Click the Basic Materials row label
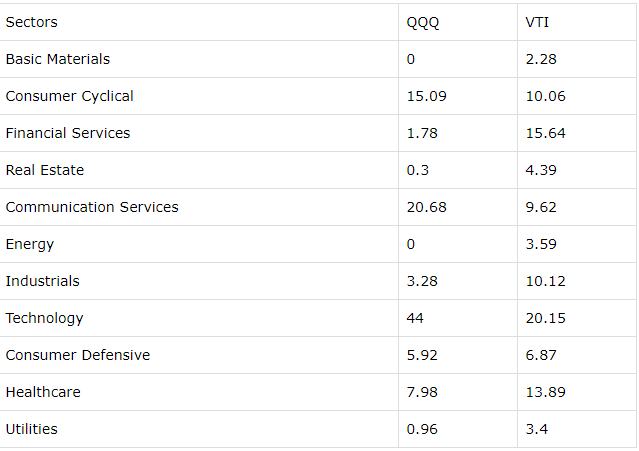The height and width of the screenshot is (451, 639). coord(57,59)
